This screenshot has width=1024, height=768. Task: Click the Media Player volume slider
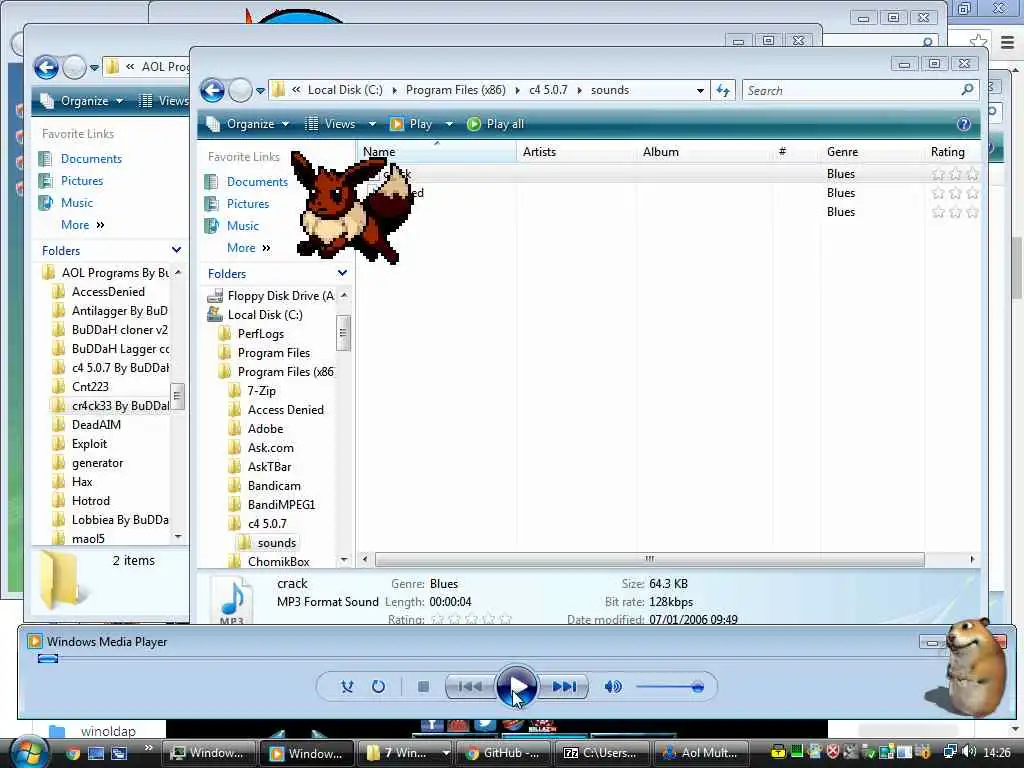point(669,686)
